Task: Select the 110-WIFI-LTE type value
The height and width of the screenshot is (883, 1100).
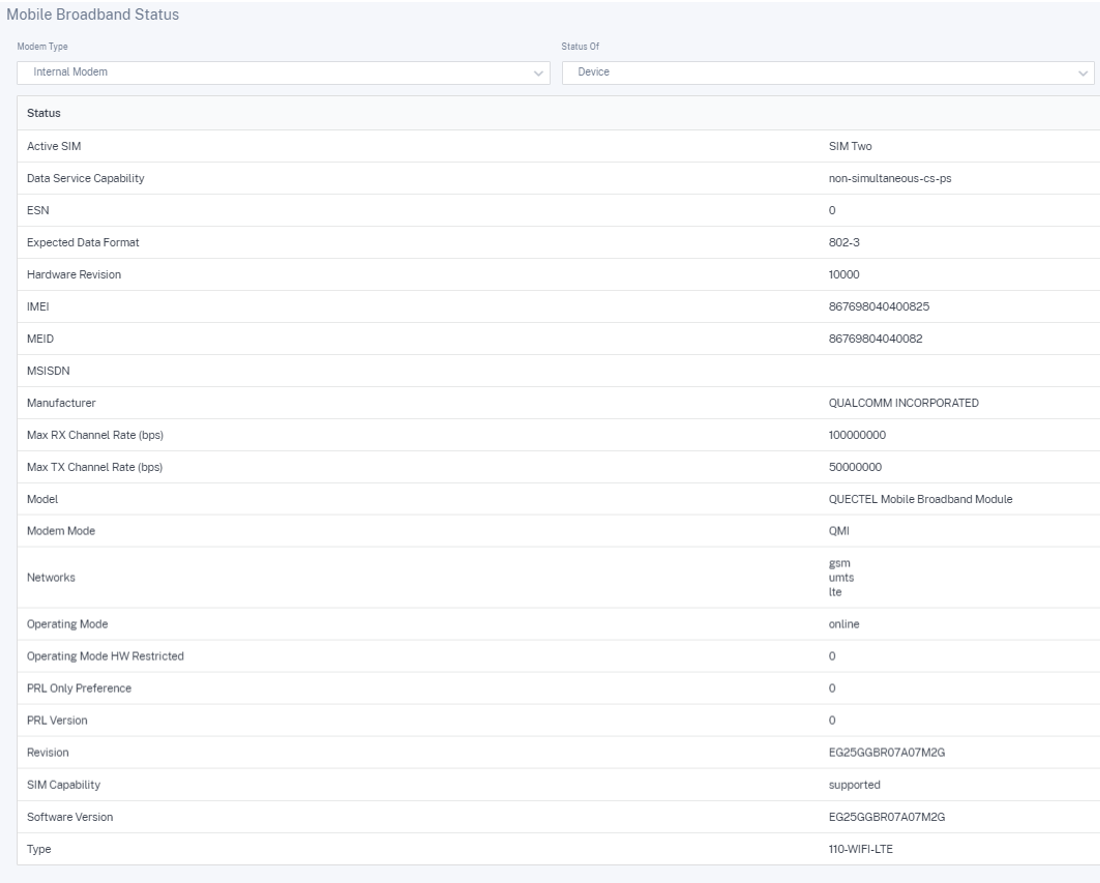Action: 861,849
